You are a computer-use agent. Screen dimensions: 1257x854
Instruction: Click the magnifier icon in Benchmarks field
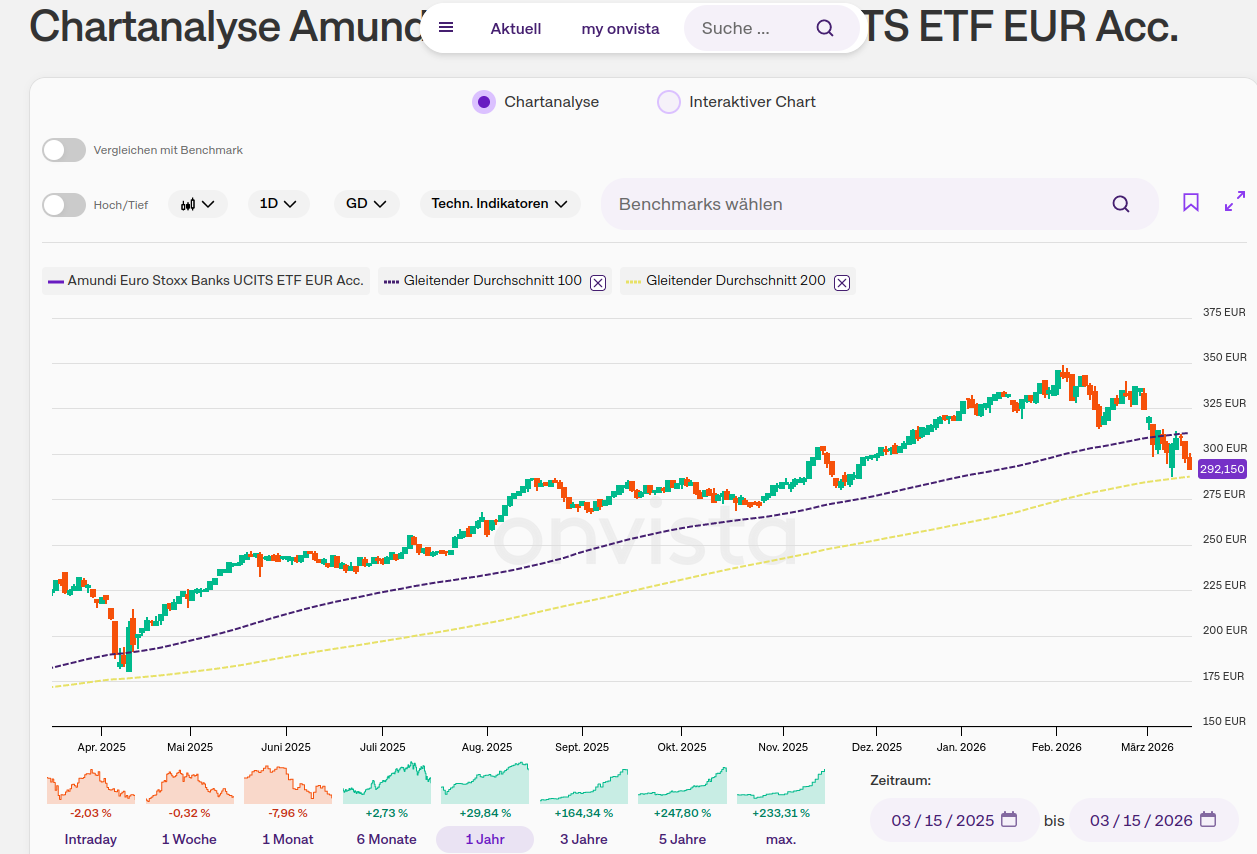click(1121, 204)
